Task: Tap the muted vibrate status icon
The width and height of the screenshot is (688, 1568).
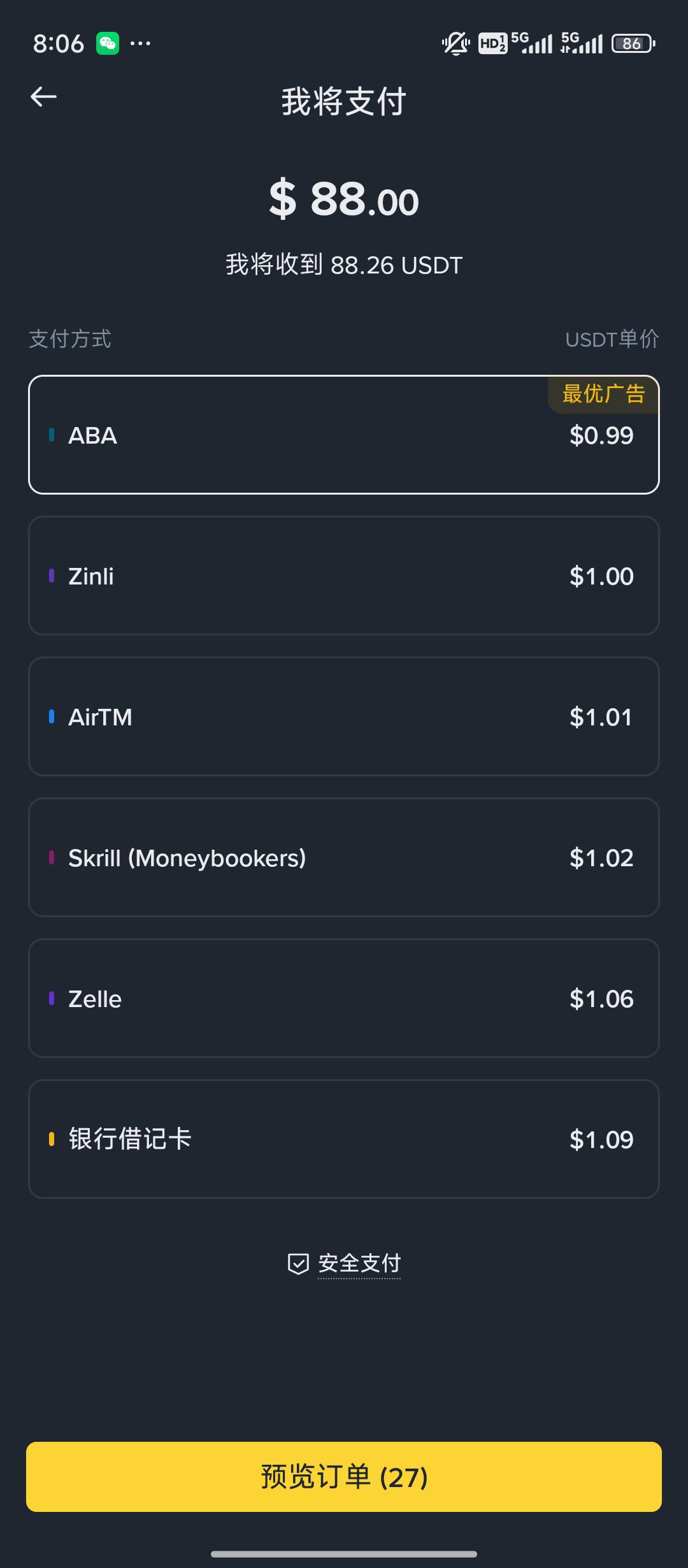Action: (456, 43)
